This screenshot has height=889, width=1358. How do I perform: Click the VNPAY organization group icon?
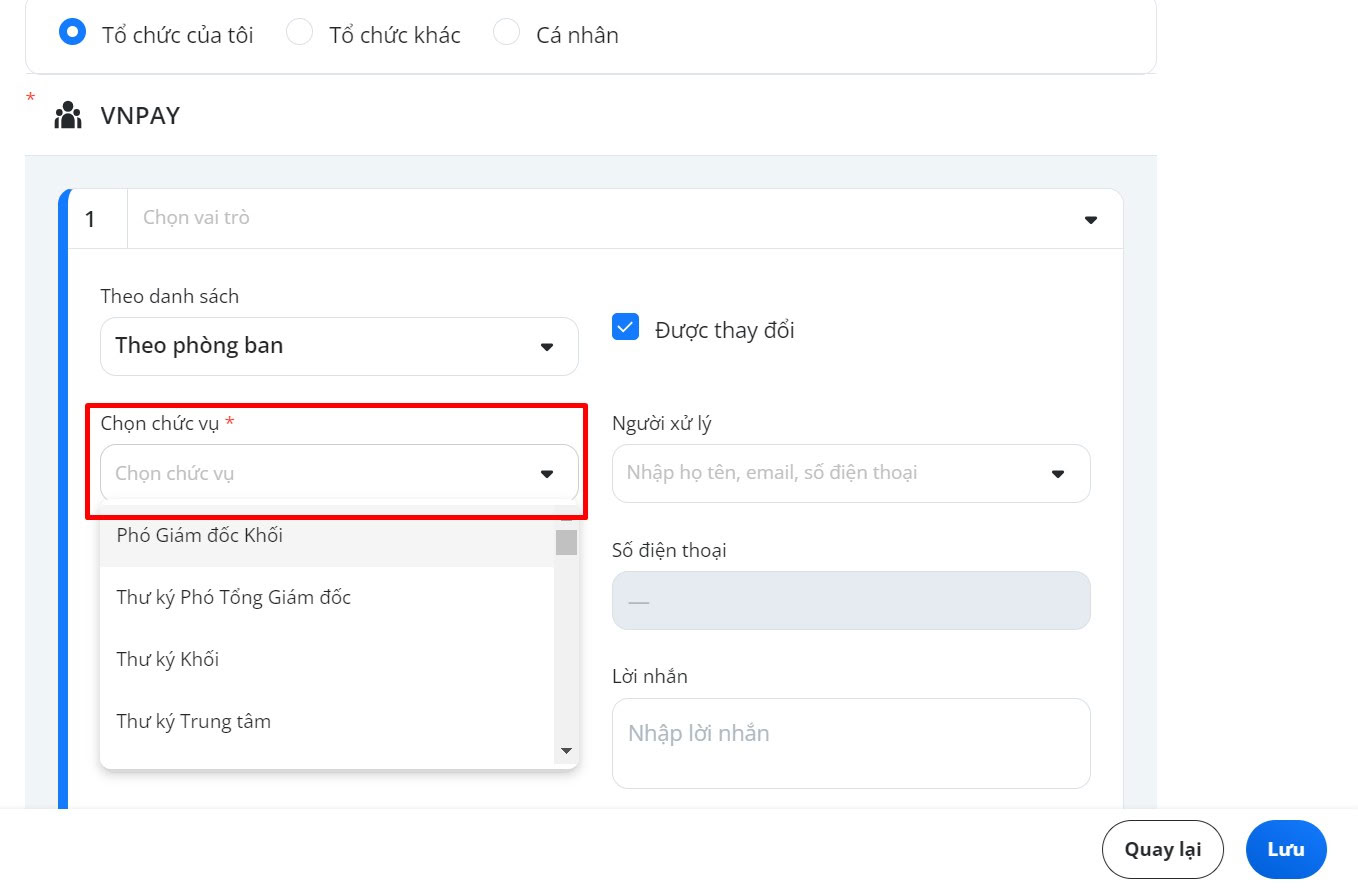pyautogui.click(x=68, y=115)
